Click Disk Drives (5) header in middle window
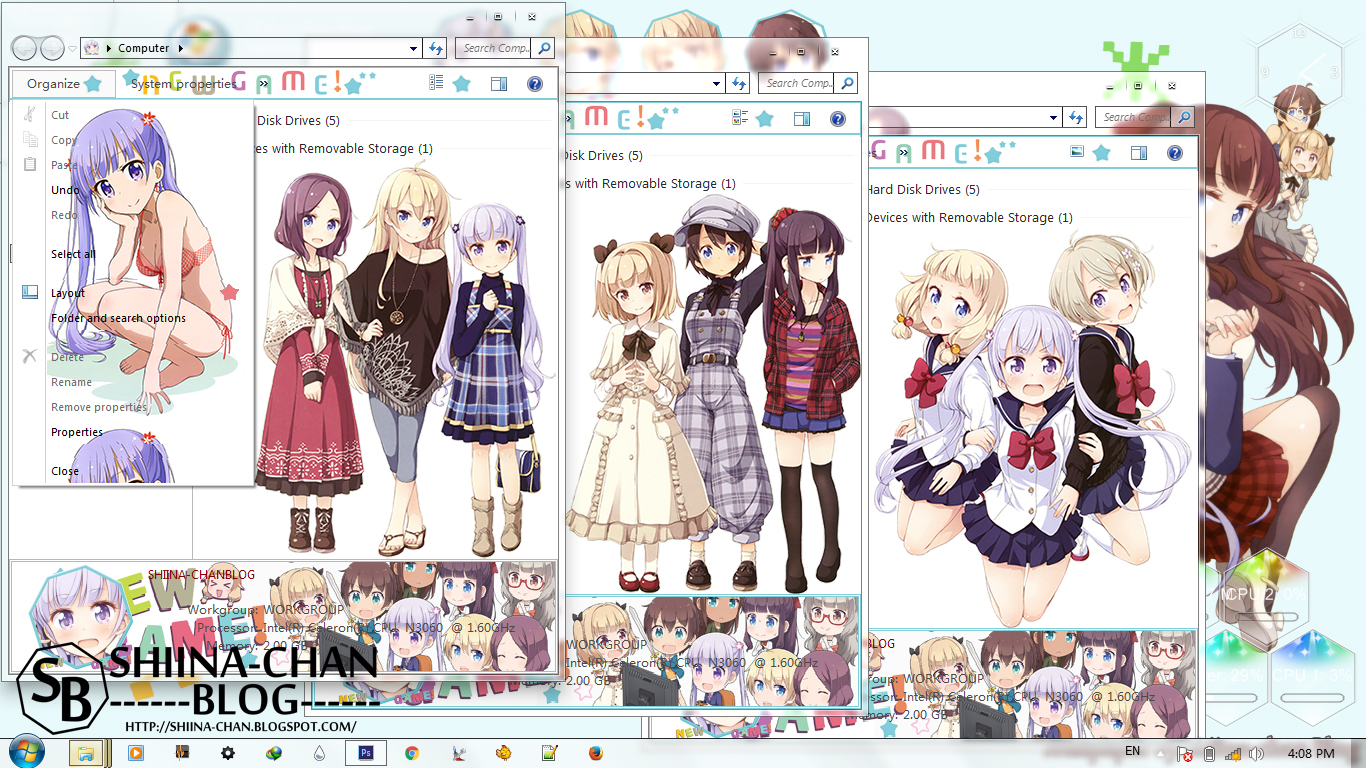 [603, 156]
